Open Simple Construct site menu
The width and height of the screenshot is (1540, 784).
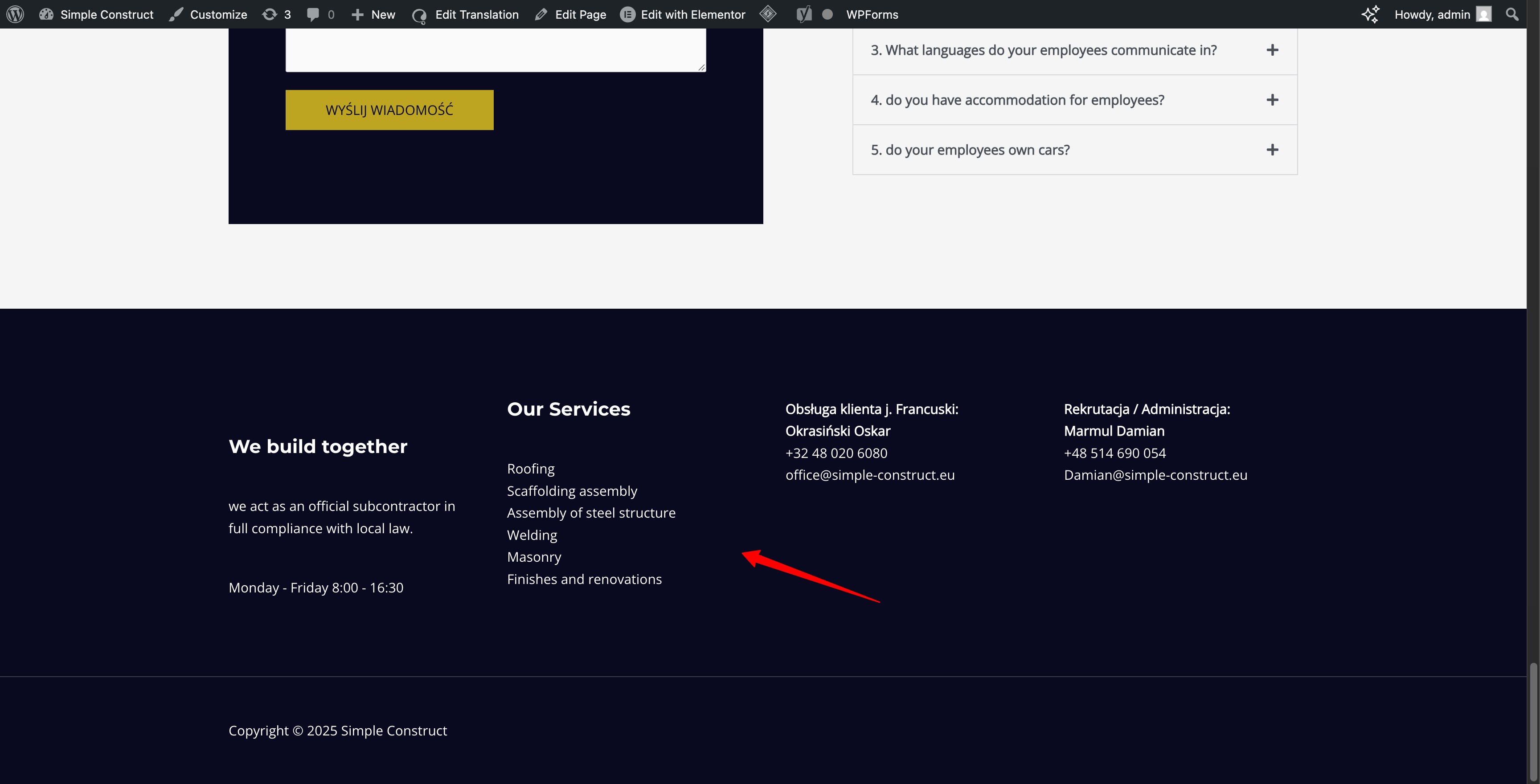click(96, 14)
